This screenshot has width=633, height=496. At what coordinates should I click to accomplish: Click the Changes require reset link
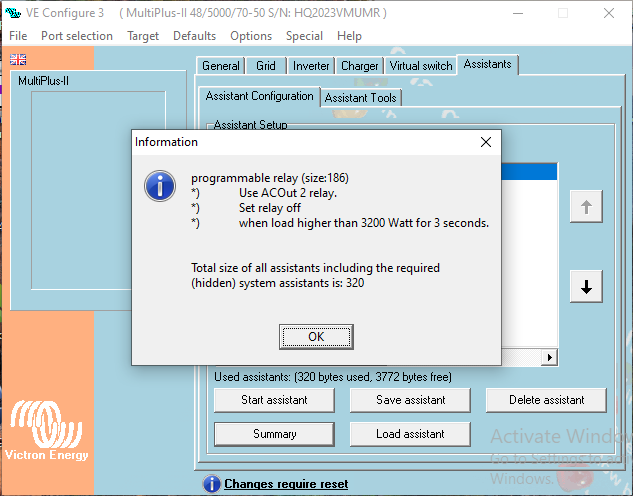pyautogui.click(x=286, y=483)
